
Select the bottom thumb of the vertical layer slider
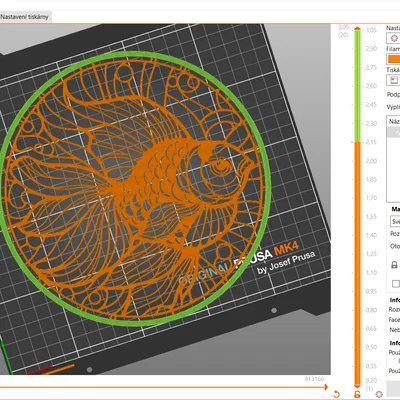click(x=357, y=386)
